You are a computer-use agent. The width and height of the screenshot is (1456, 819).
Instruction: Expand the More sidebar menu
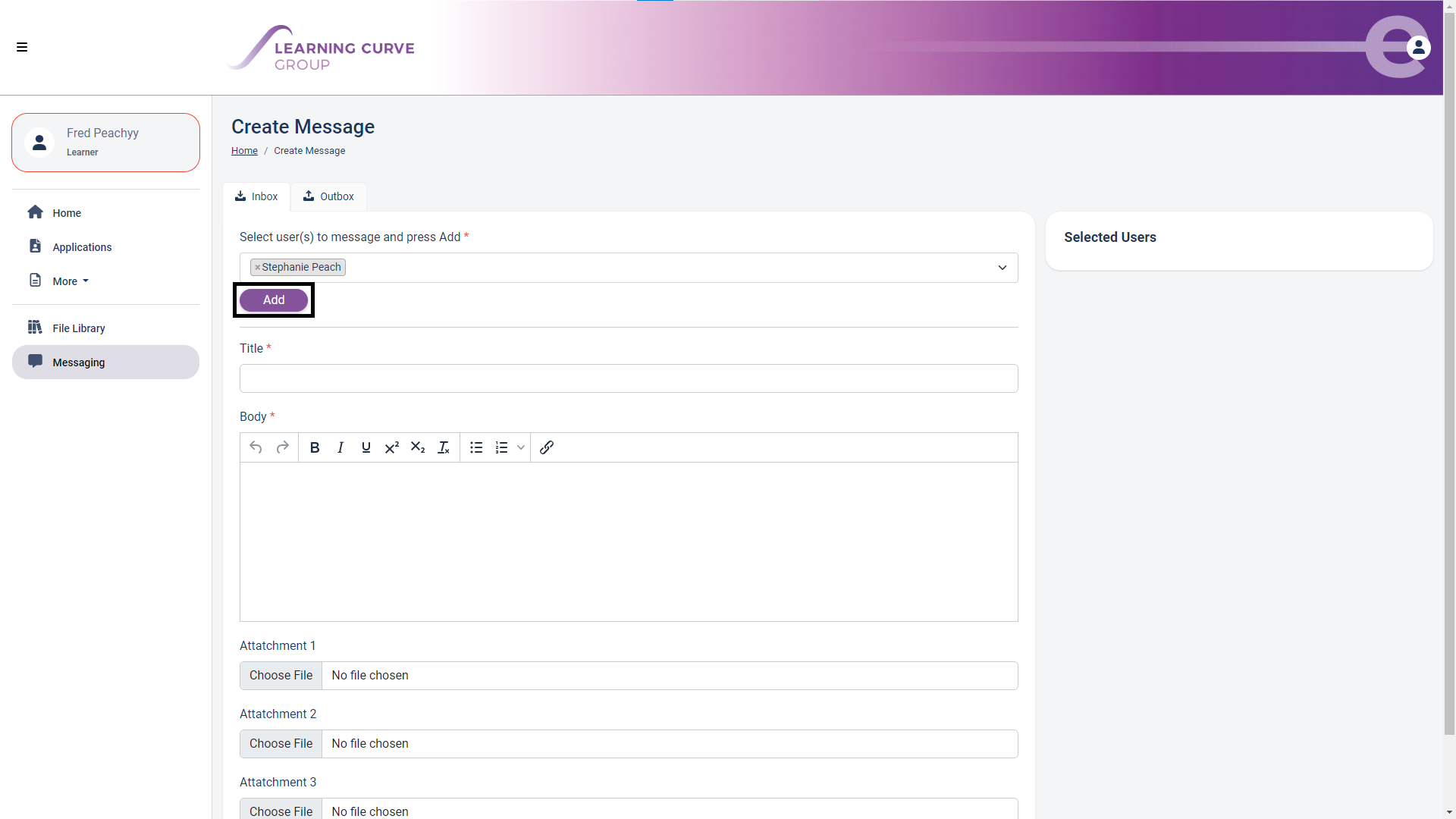[x=70, y=281]
